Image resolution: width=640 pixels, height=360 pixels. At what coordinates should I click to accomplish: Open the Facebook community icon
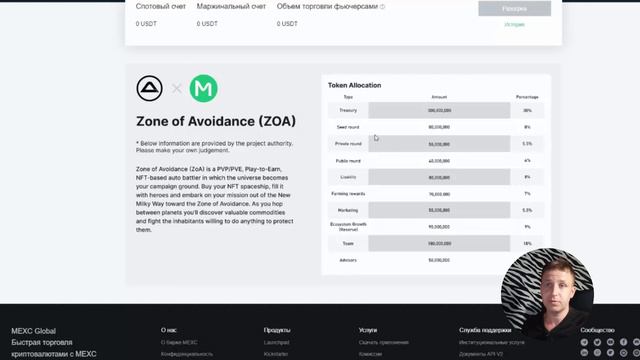(623, 342)
